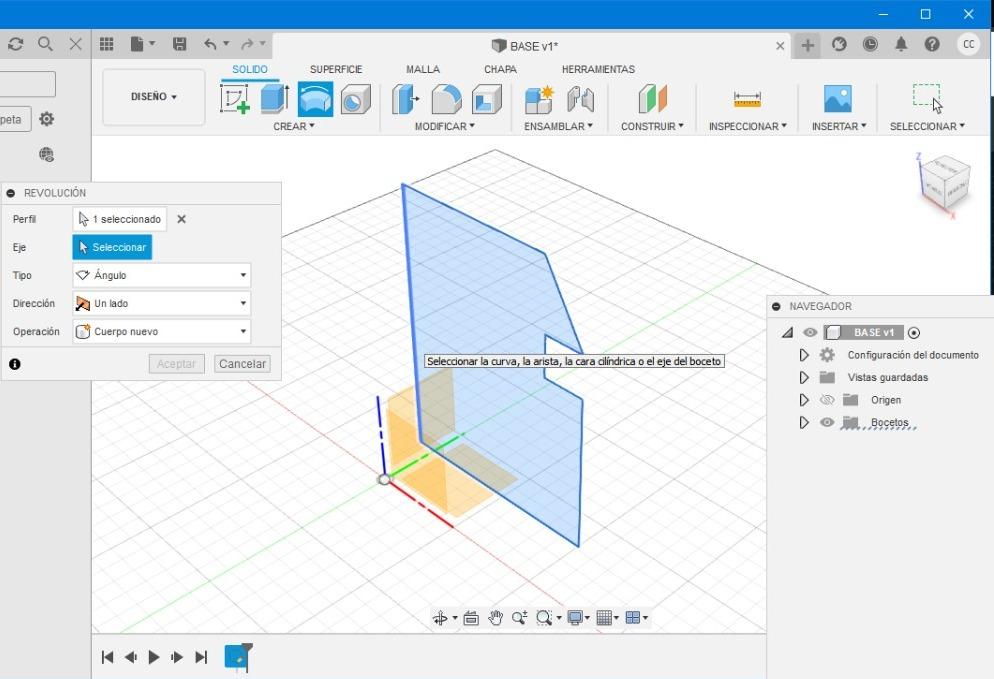This screenshot has height=679, width=994.
Task: Expand the Origen tree node
Action: (804, 400)
